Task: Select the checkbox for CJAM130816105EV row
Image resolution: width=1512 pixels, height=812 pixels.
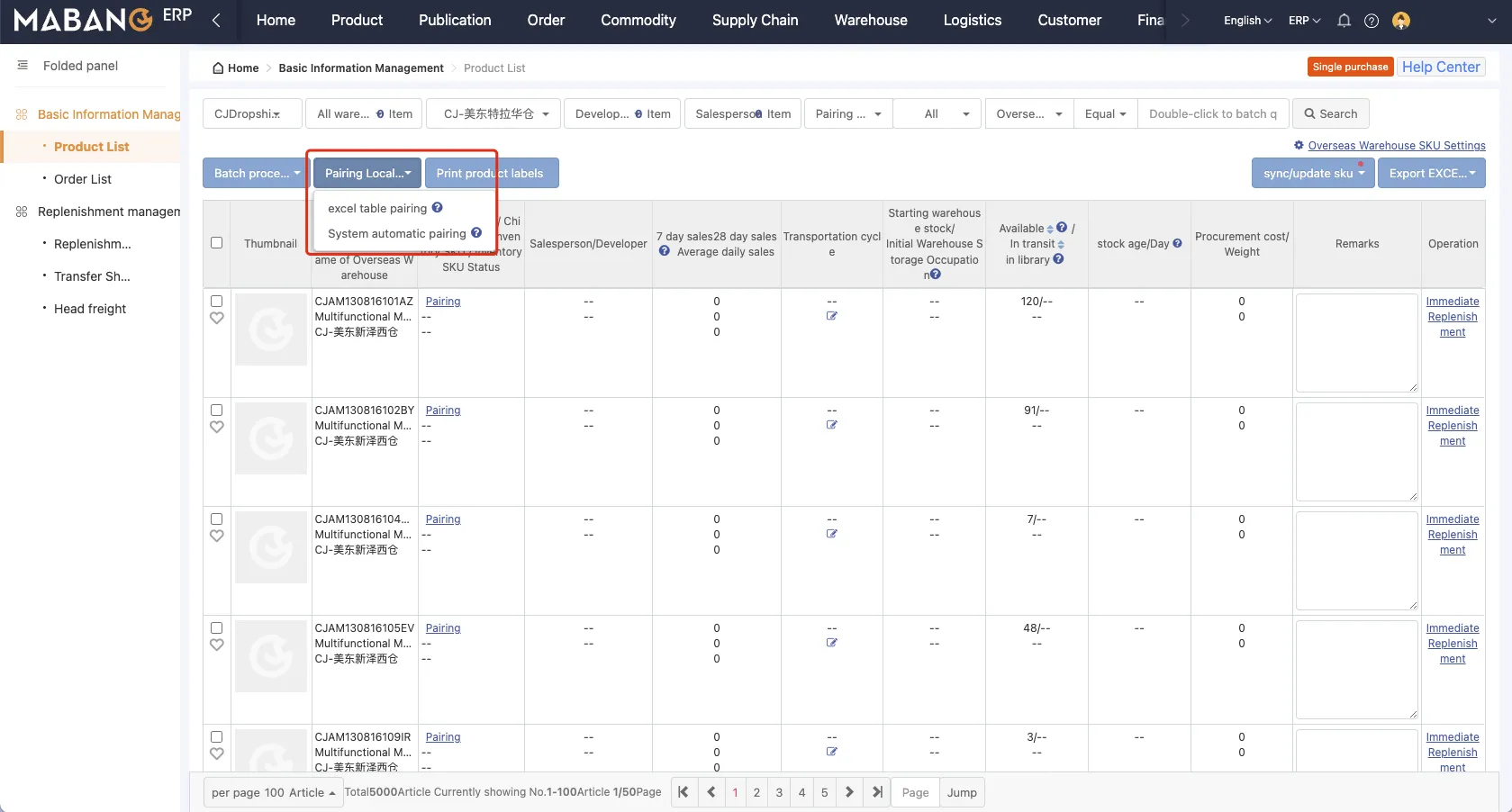Action: pyautogui.click(x=217, y=628)
